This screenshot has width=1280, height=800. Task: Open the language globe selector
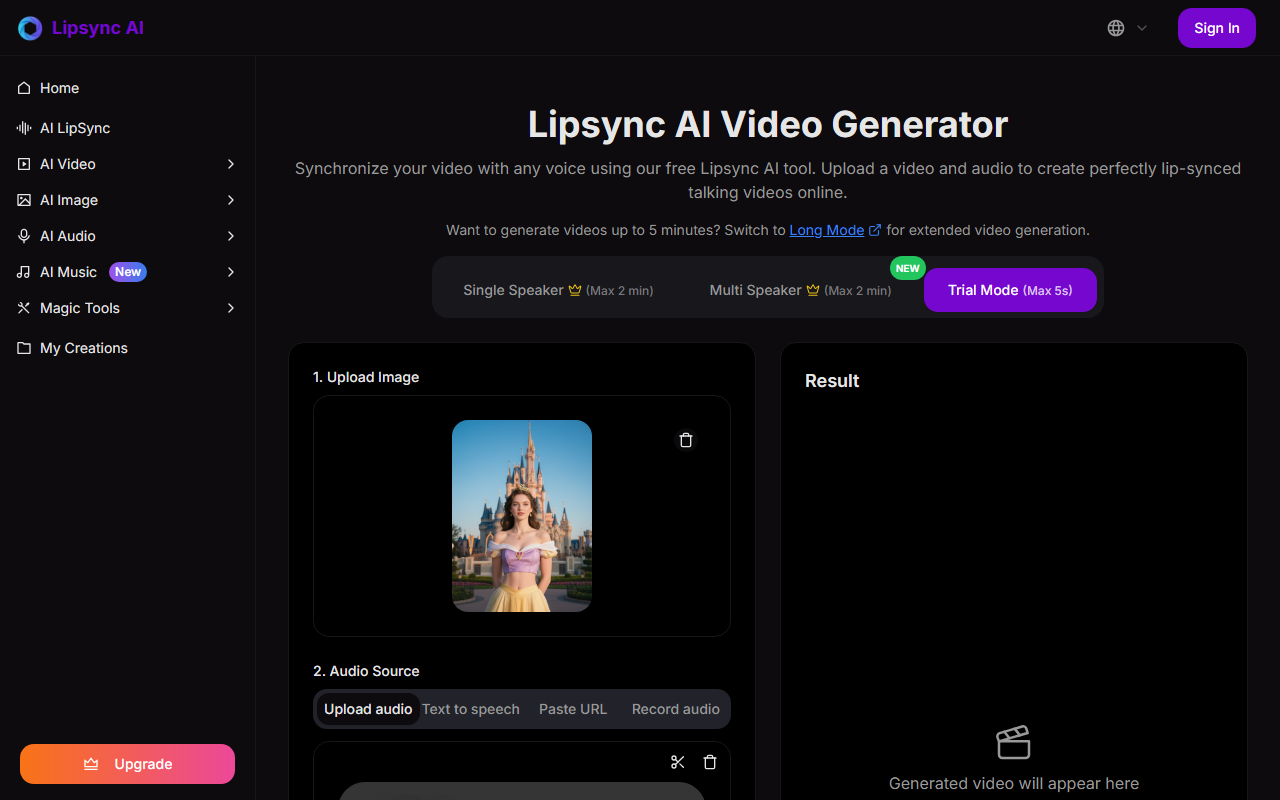pos(1116,28)
